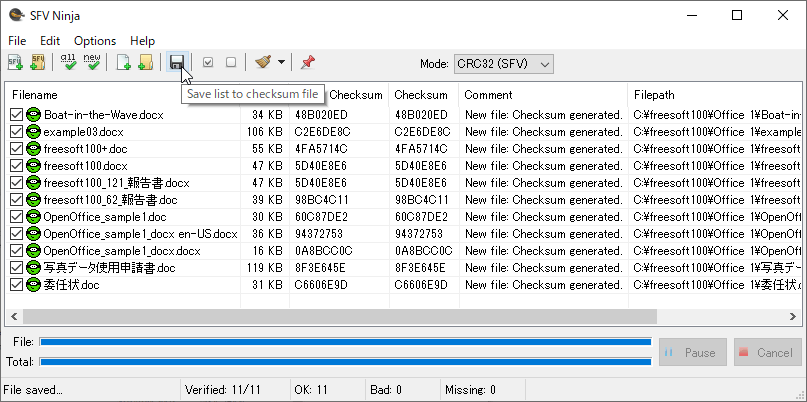Image resolution: width=807 pixels, height=402 pixels.
Task: Sort by the Comment column header
Action: (x=543, y=95)
